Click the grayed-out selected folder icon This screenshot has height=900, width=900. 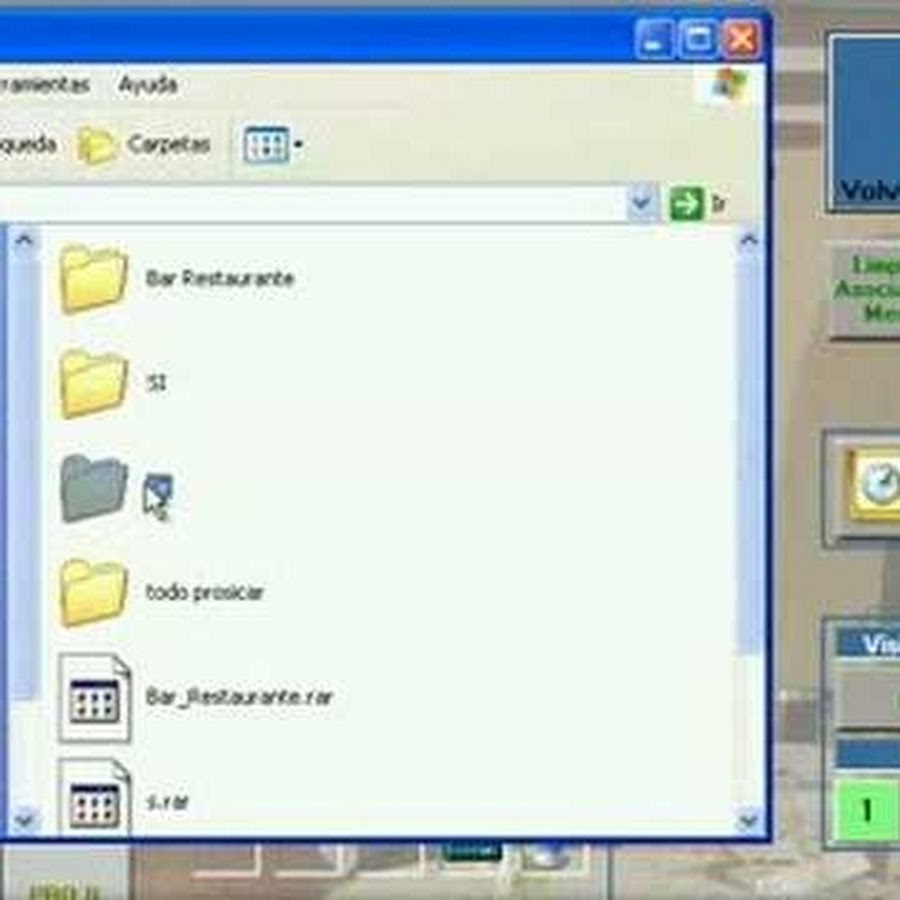[94, 488]
